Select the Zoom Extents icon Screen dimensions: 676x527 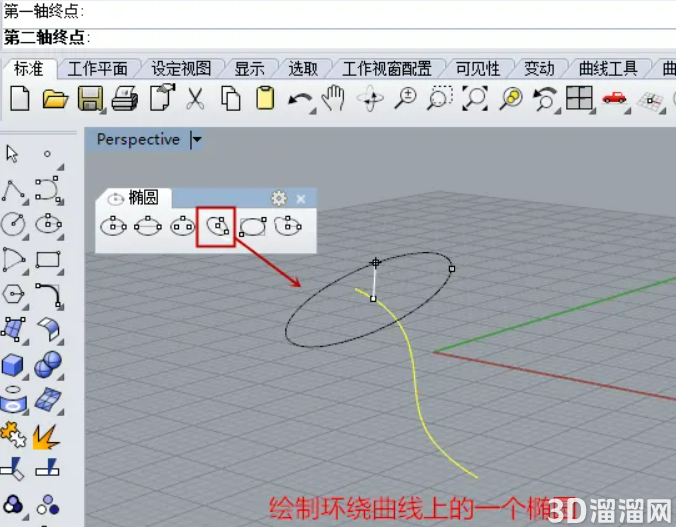tap(475, 98)
